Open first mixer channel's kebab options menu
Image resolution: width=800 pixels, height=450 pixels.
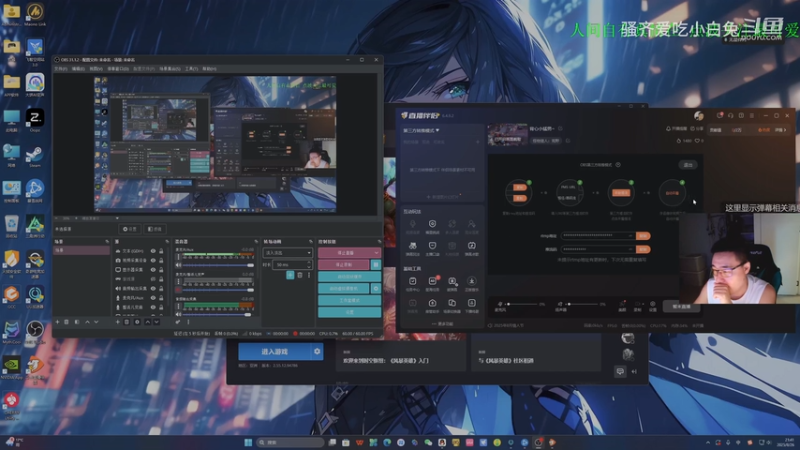(178, 257)
